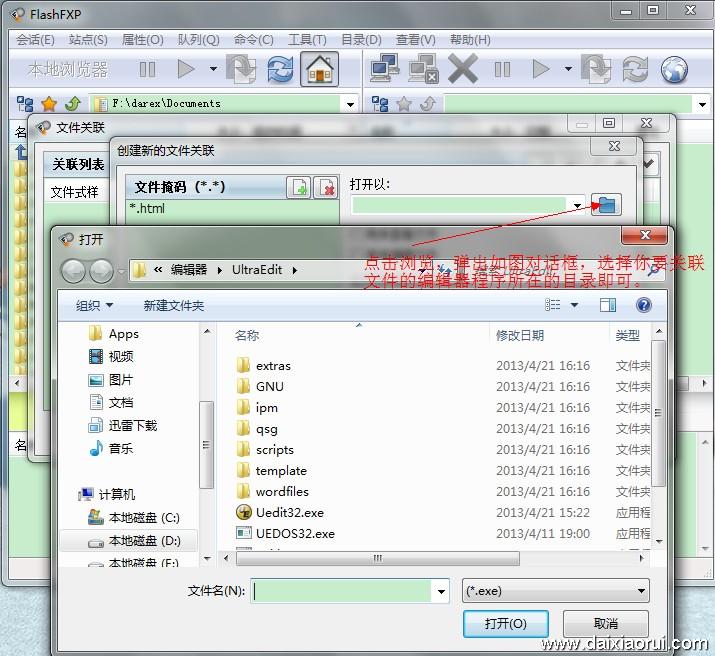The image size is (715, 656).
Task: Click the local pane play button
Action: tap(186, 69)
